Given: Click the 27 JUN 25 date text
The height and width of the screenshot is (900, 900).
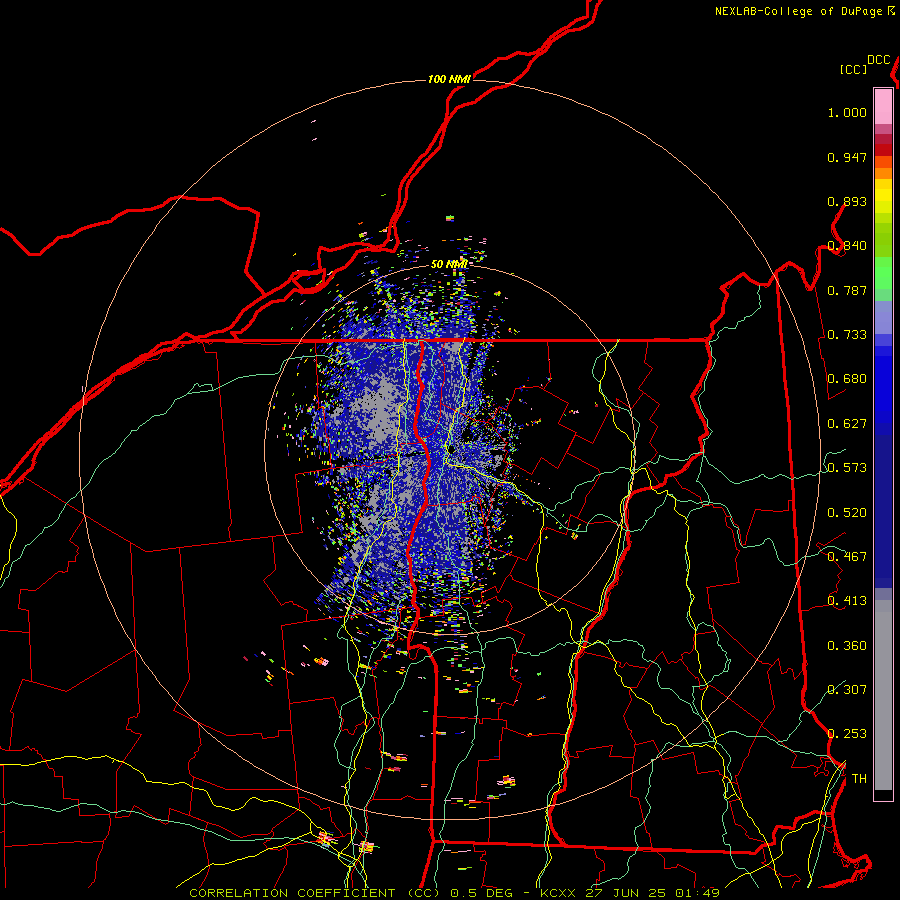Looking at the screenshot, I should pyautogui.click(x=627, y=893).
